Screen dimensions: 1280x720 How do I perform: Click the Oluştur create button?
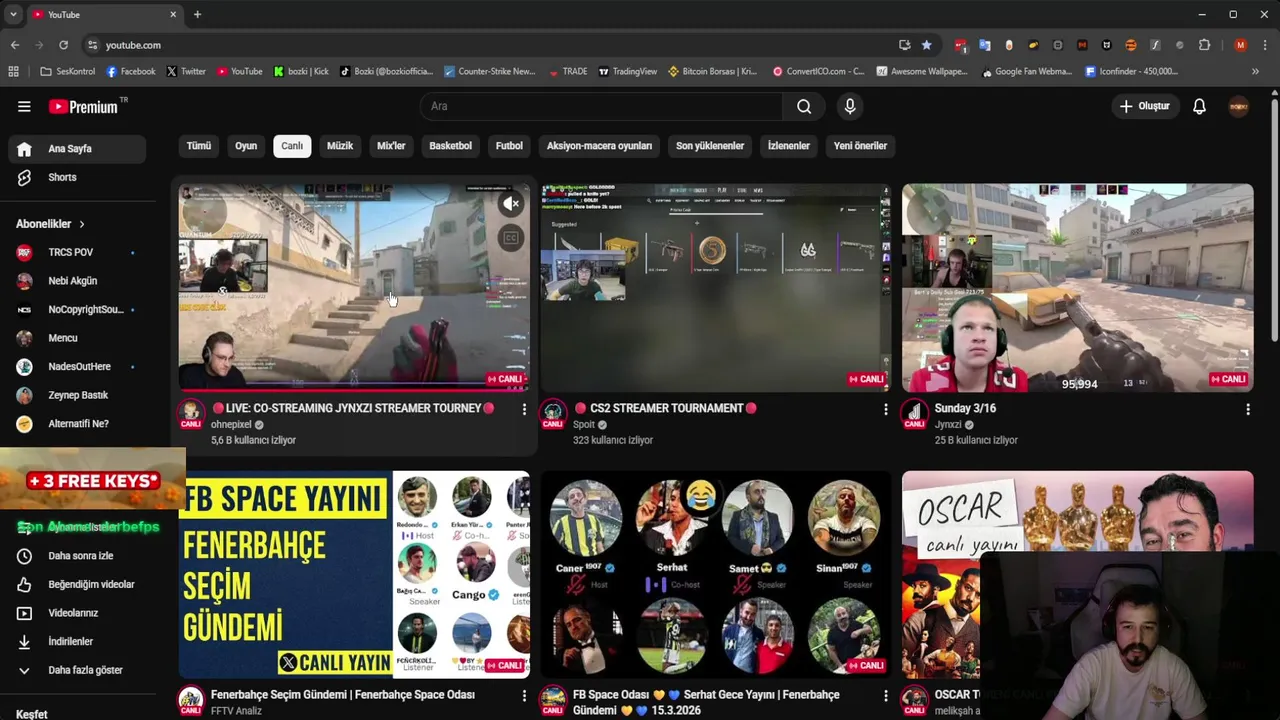1145,106
